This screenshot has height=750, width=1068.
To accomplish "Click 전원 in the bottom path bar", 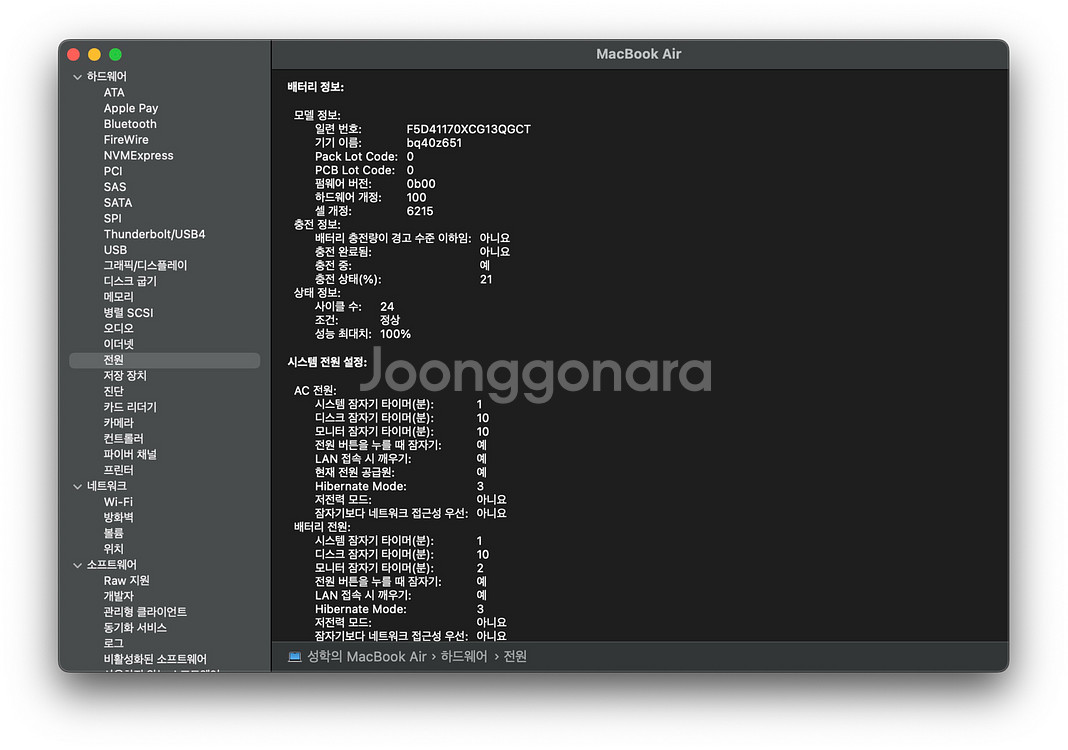I will click(x=515, y=657).
